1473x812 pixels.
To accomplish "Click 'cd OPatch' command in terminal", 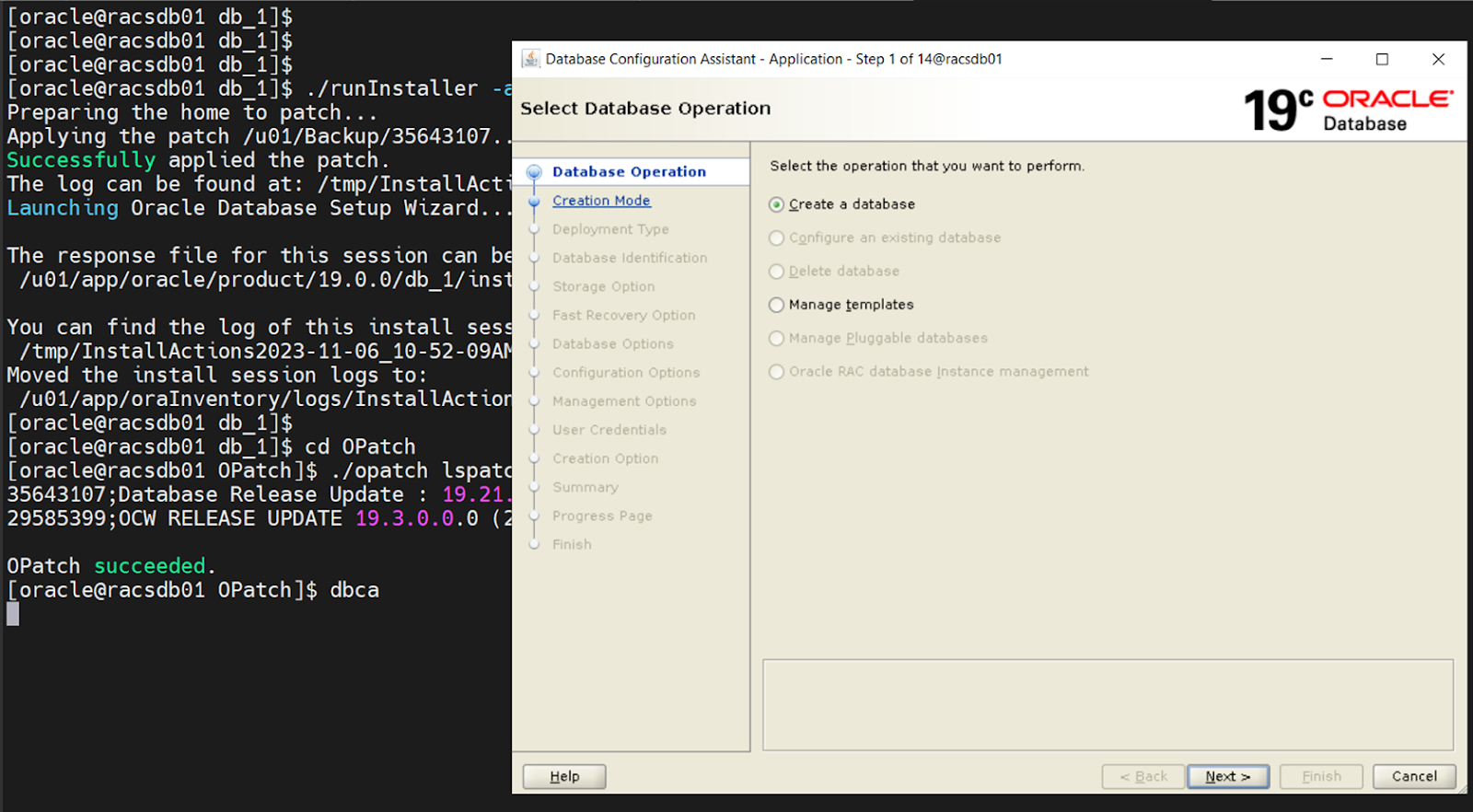I will pos(360,447).
